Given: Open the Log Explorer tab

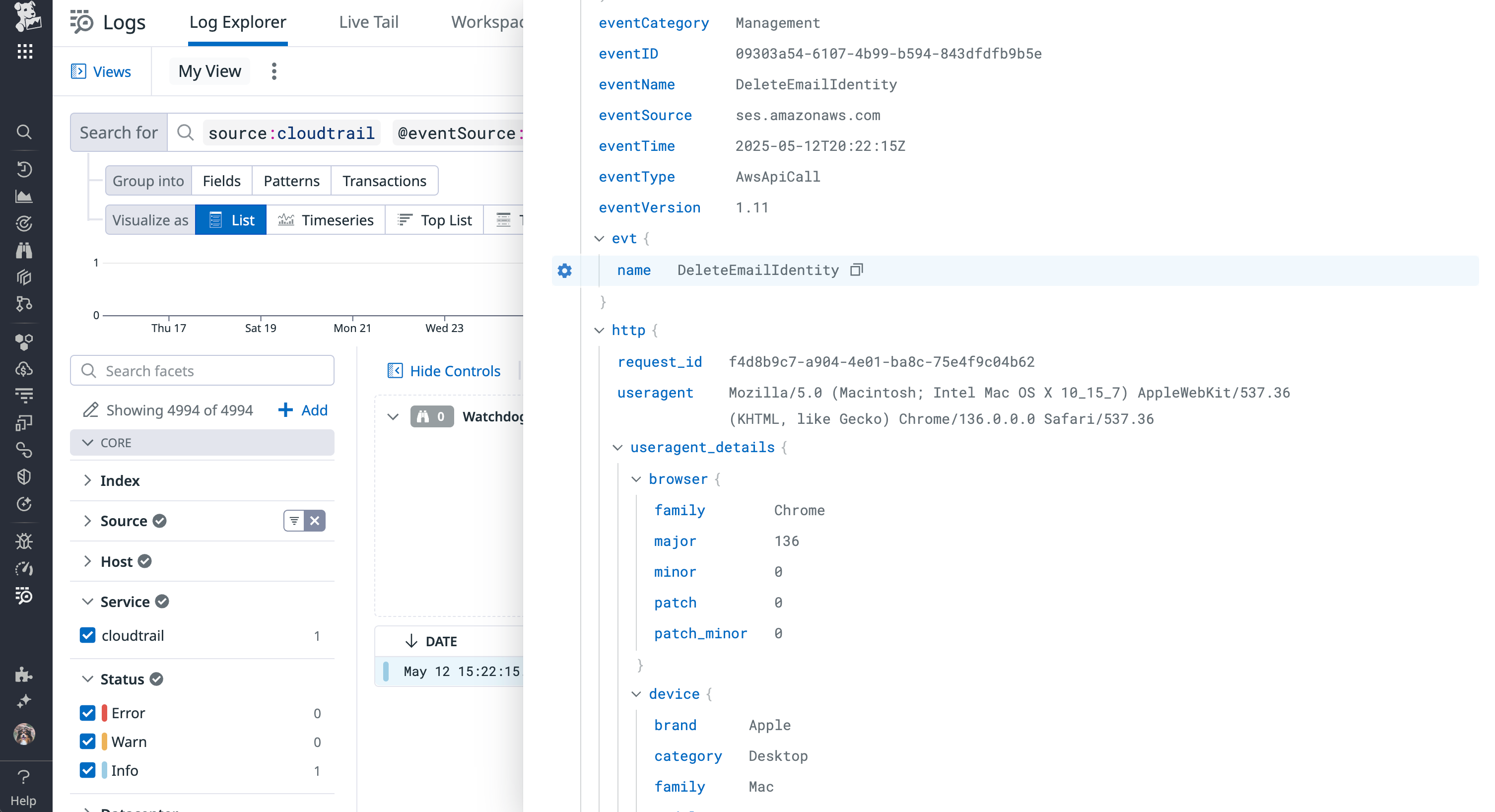Looking at the screenshot, I should tap(237, 21).
